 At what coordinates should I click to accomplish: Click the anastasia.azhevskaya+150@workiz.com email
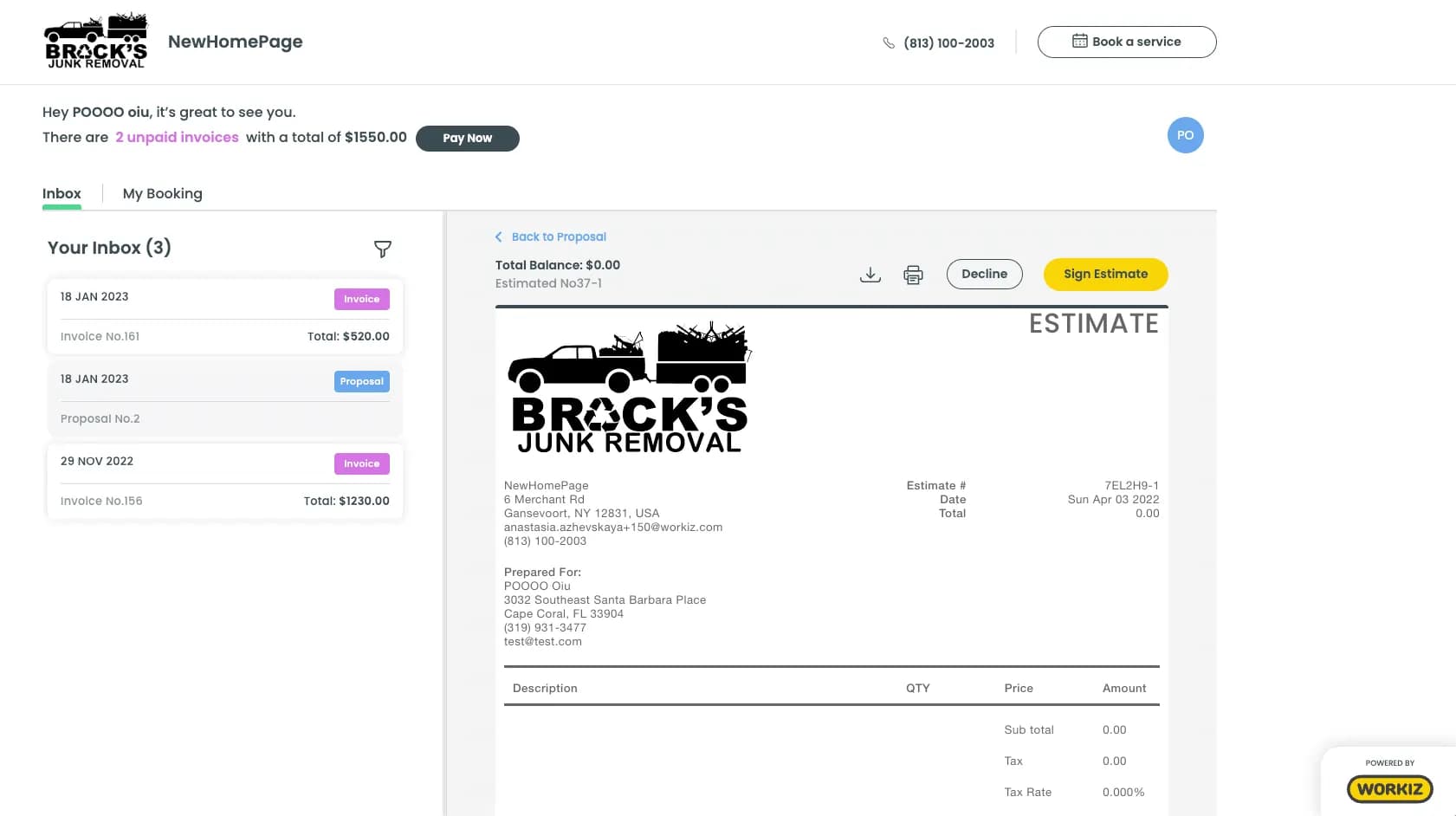pos(613,527)
